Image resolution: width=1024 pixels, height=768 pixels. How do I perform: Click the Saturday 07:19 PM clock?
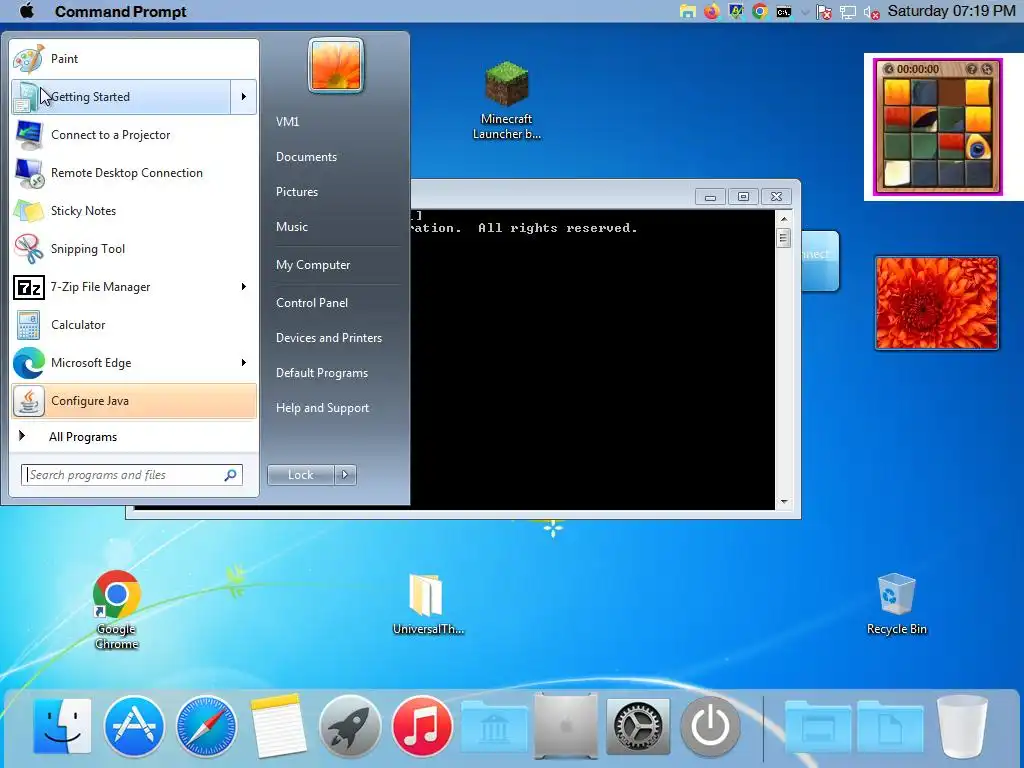tap(952, 11)
